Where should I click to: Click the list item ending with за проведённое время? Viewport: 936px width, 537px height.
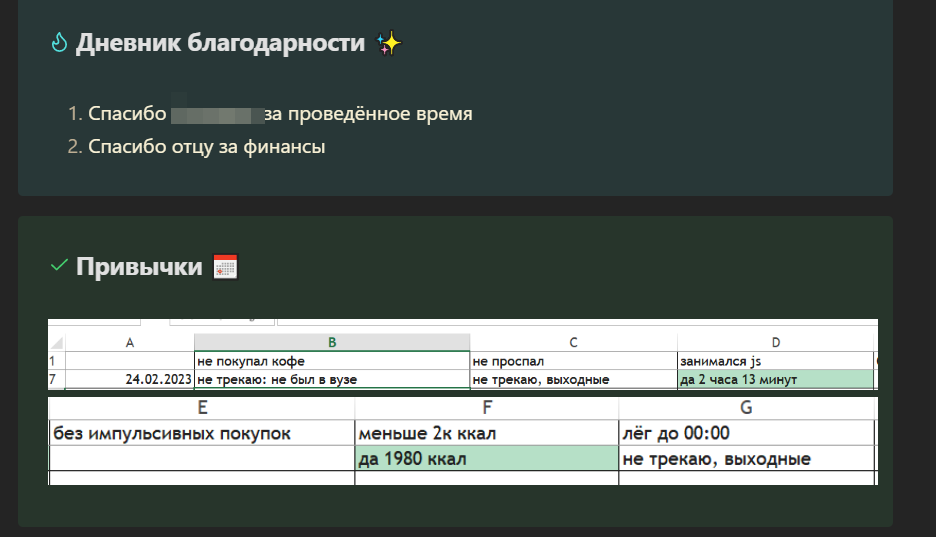tap(270, 113)
